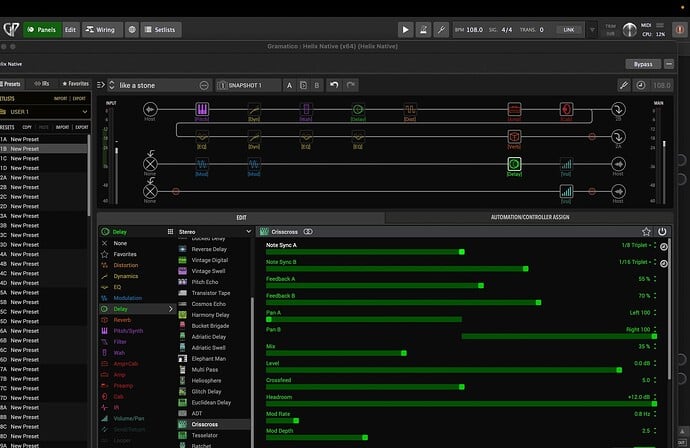Toggle Note Sync B tempo sync clock
The width and height of the screenshot is (690, 448).
click(x=664, y=264)
